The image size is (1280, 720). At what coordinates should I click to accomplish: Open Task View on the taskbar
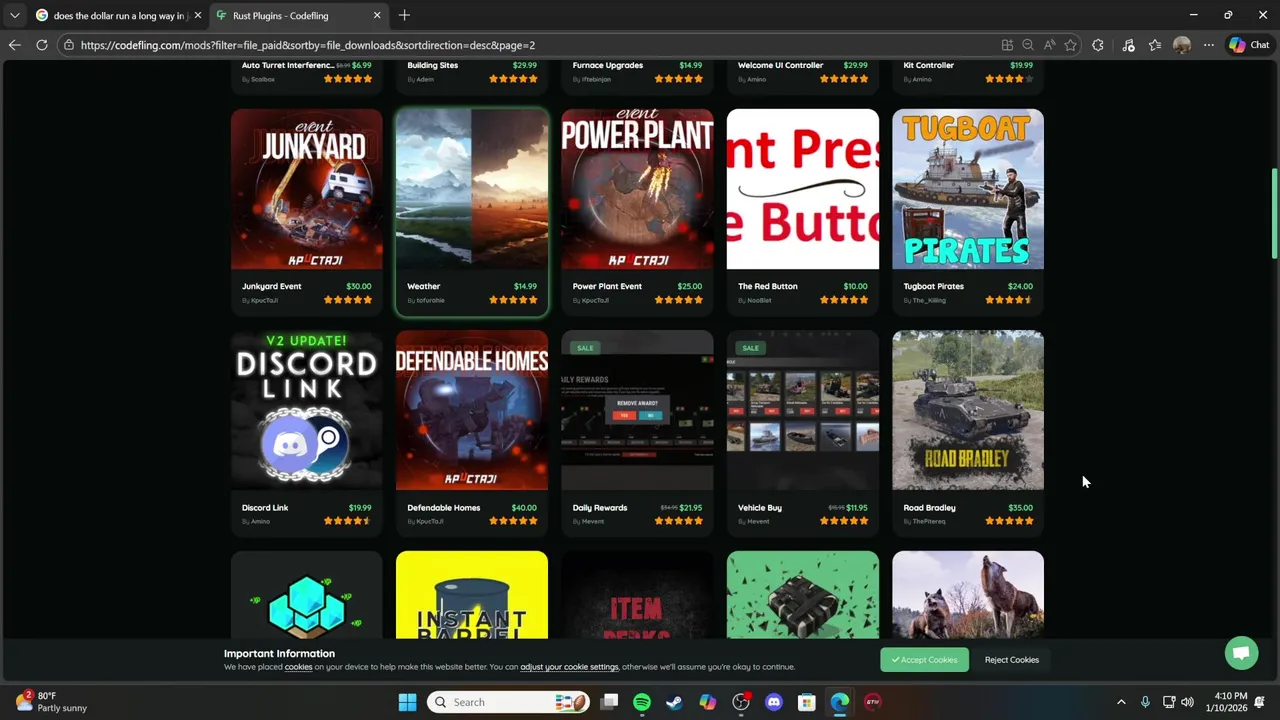tap(609, 702)
